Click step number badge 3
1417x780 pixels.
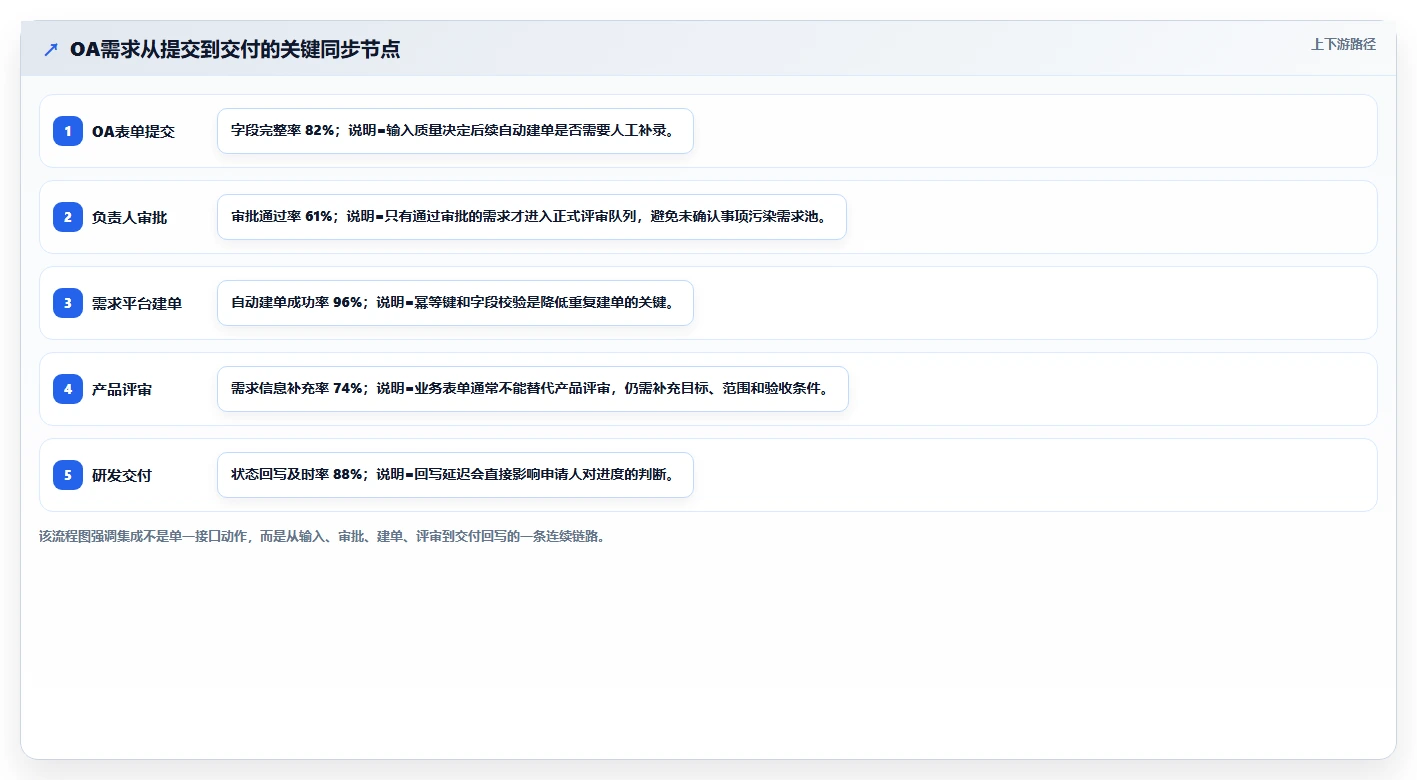pos(68,303)
